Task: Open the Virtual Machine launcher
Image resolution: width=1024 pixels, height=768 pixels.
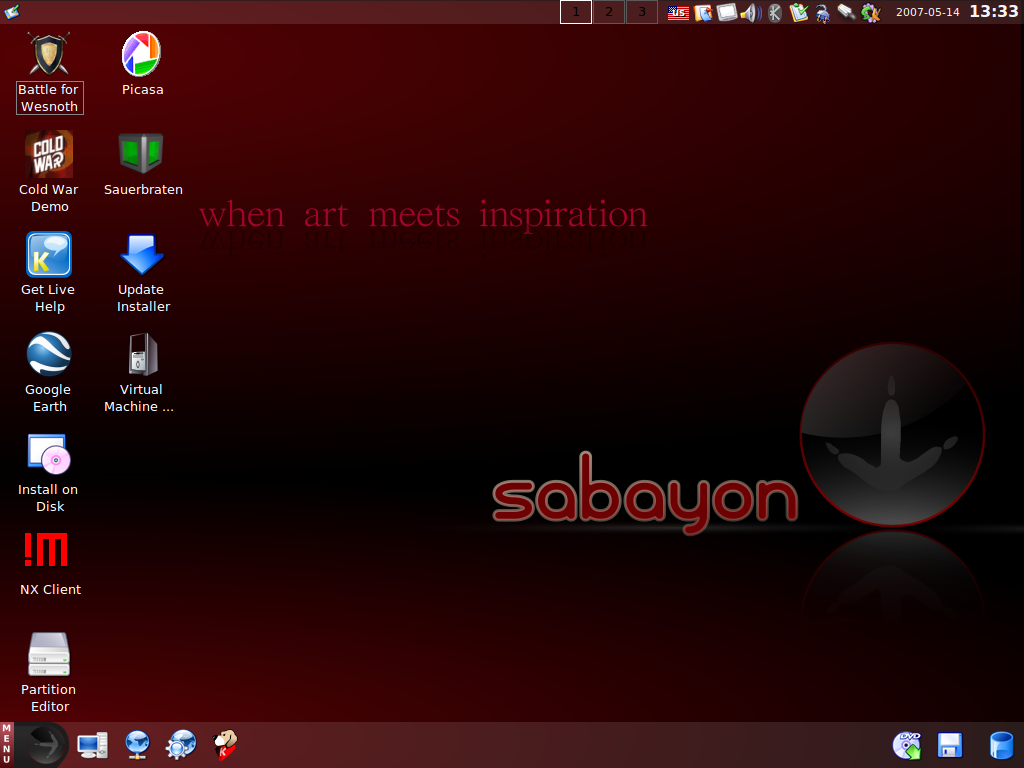Action: [140, 352]
